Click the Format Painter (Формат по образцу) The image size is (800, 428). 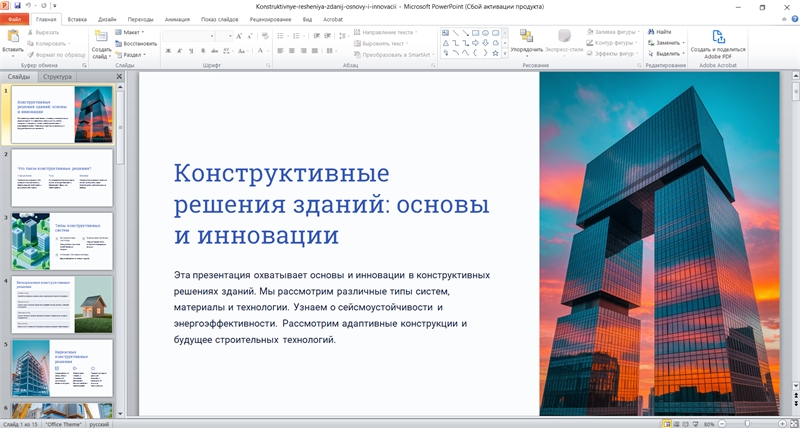[x=57, y=54]
